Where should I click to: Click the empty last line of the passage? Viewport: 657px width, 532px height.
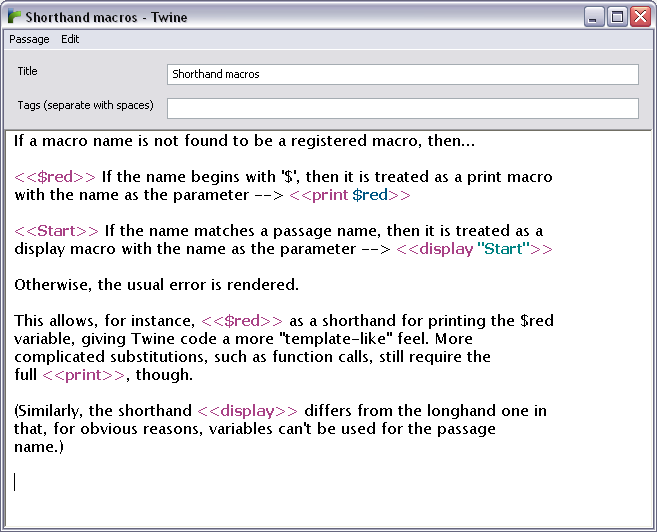coord(200,482)
